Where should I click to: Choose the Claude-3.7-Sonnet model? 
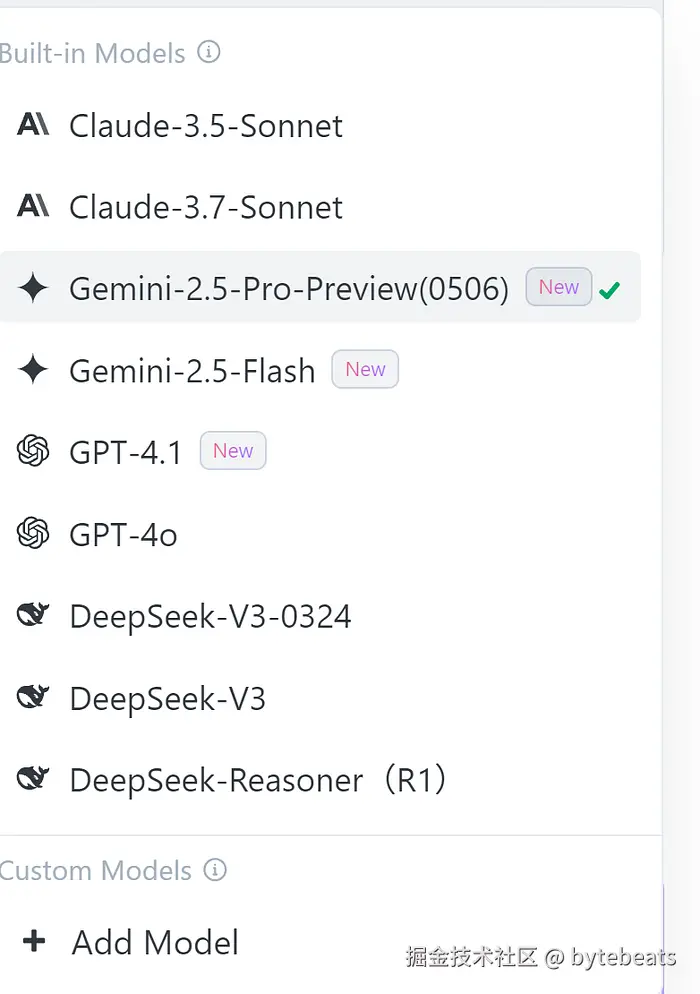click(205, 208)
